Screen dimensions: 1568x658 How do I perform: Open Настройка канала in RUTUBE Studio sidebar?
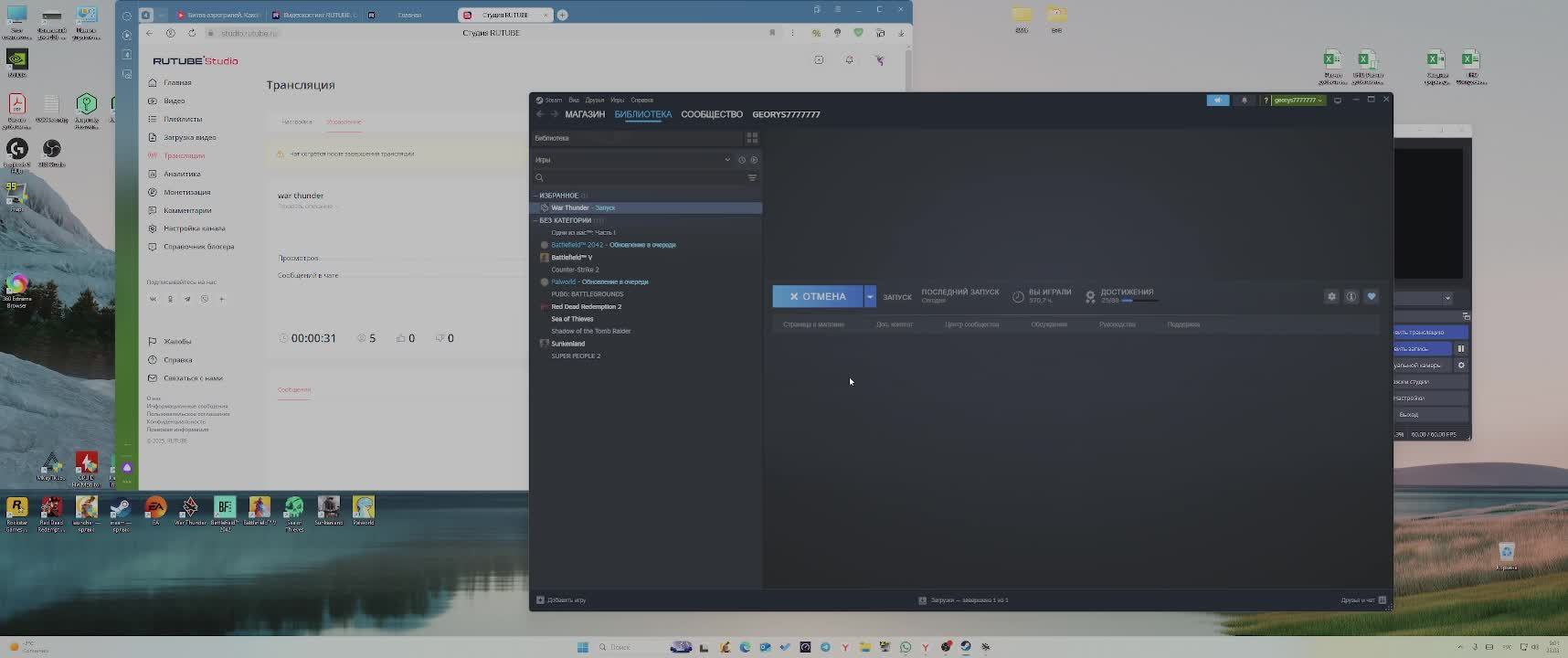click(x=194, y=228)
